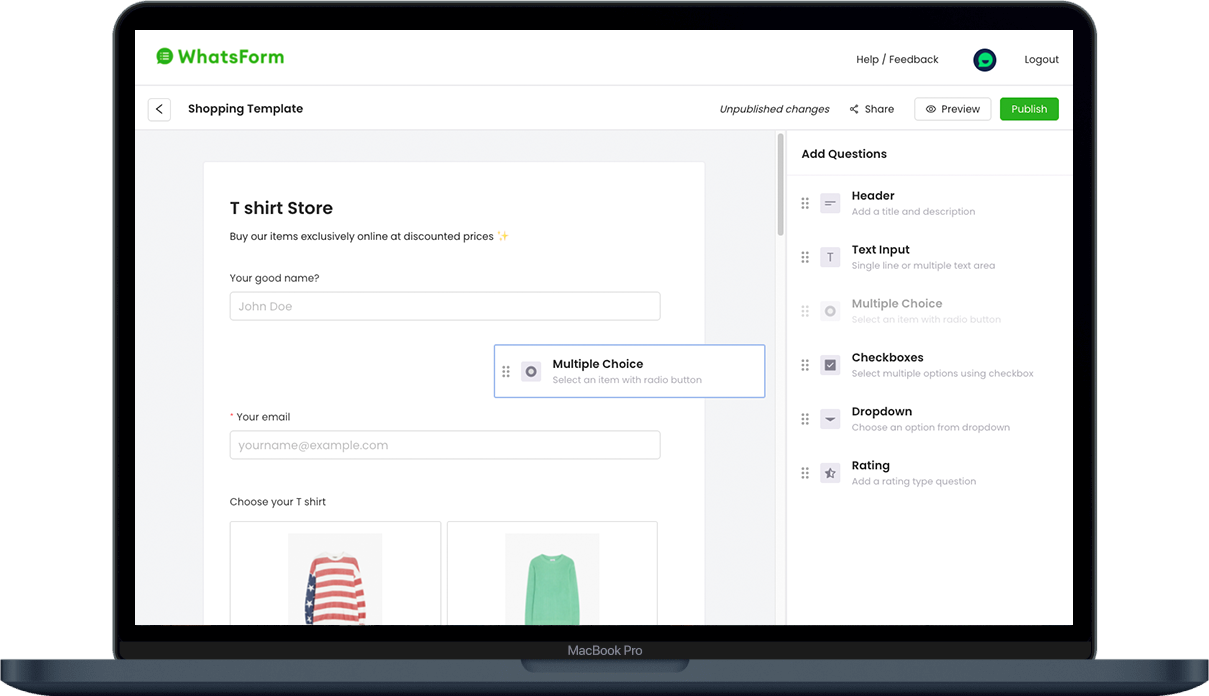Click the Text Input T icon
Viewport: 1209px width, 696px height.
tap(830, 257)
